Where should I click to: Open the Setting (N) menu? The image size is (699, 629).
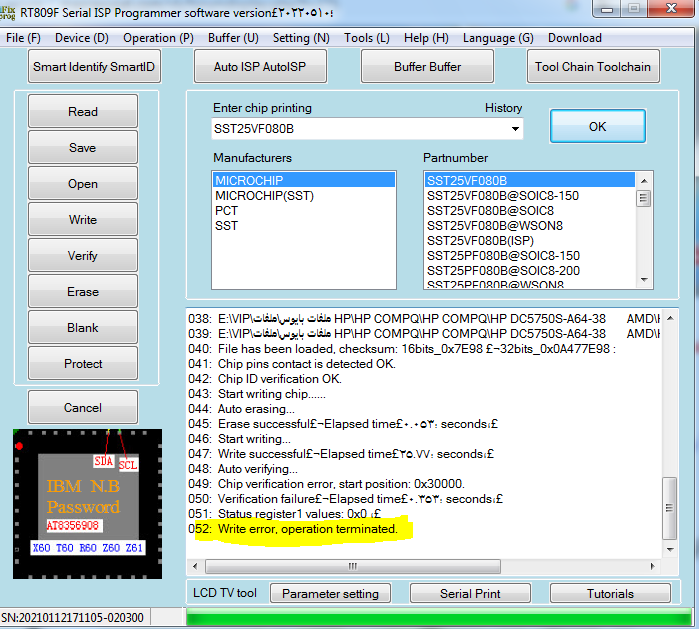click(301, 38)
